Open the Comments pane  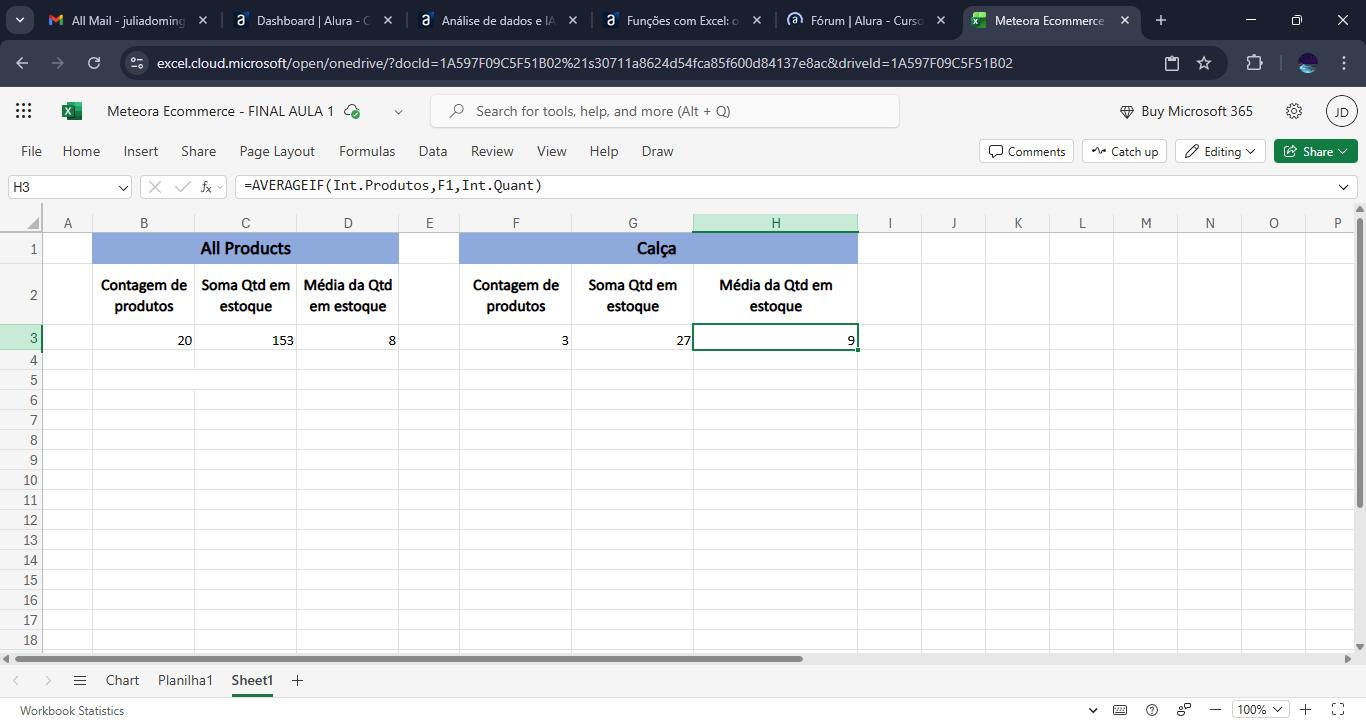pyautogui.click(x=1026, y=151)
